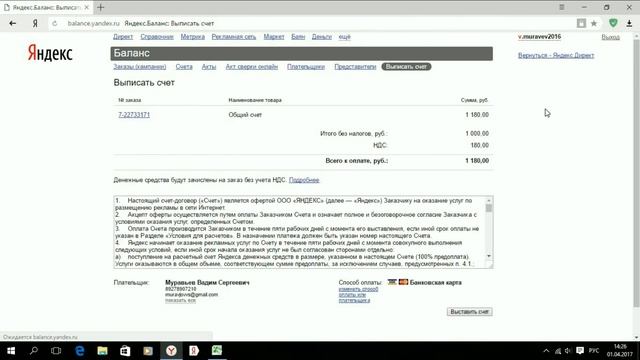This screenshot has width=640, height=360.
Task: Close the Яндекс.Баланс browser tab
Action: [87, 7]
